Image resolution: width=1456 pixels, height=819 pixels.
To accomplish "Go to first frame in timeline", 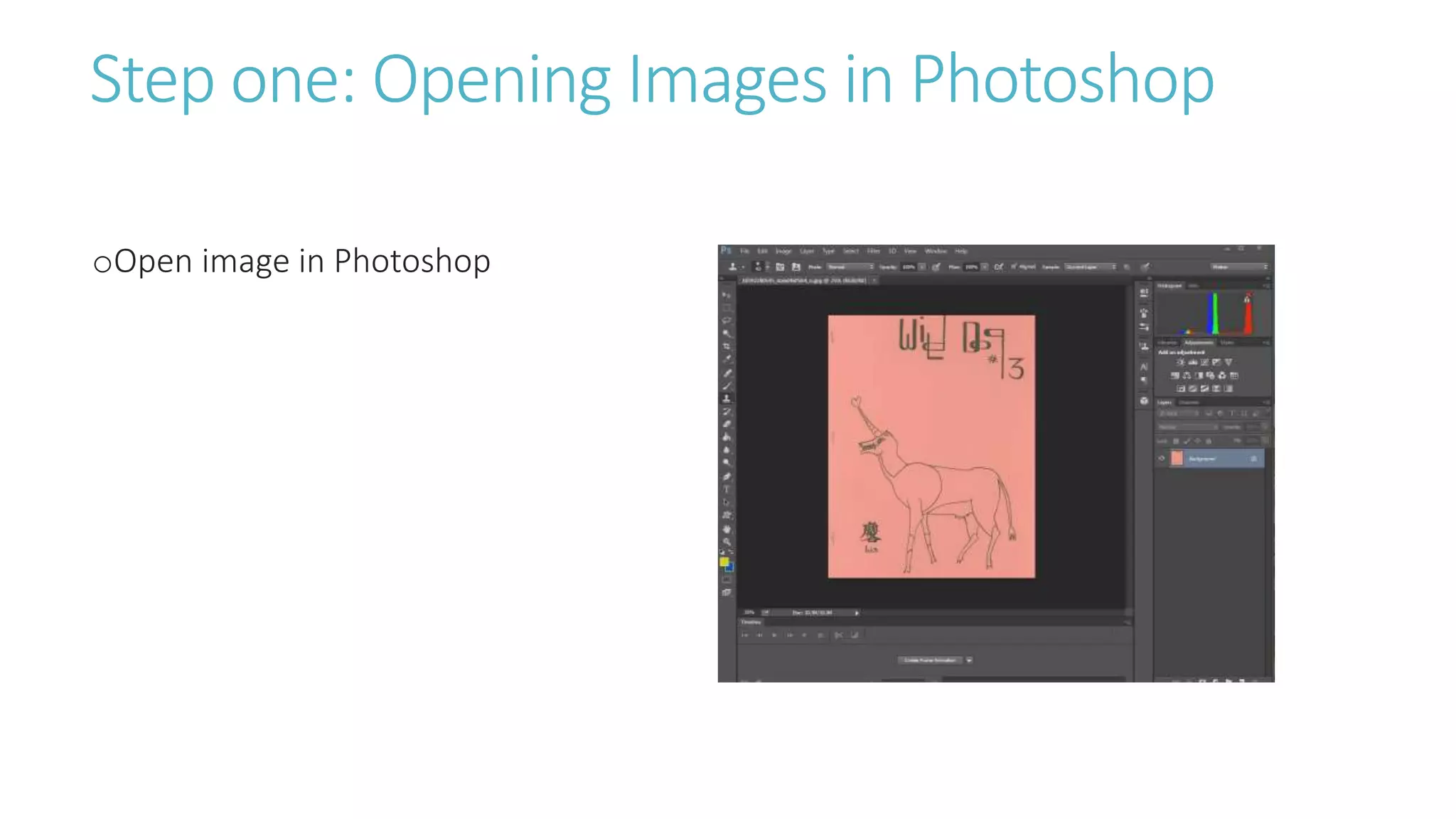I will coord(745,635).
